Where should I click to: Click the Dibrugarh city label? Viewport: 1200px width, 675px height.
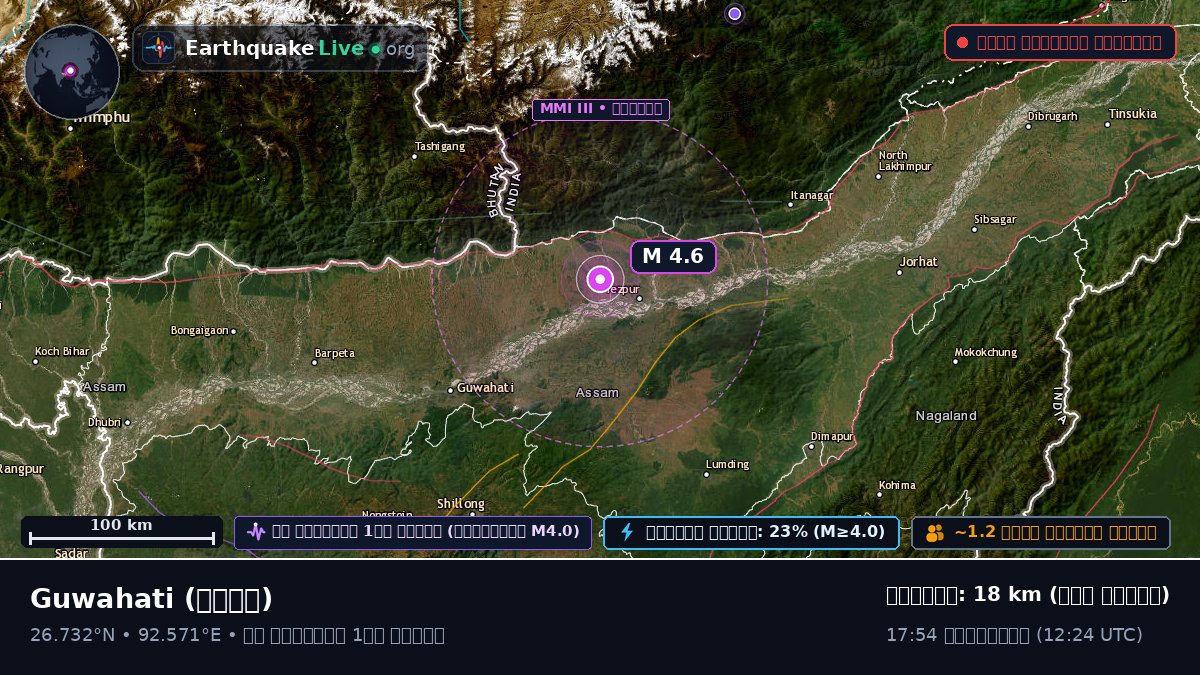1052,116
